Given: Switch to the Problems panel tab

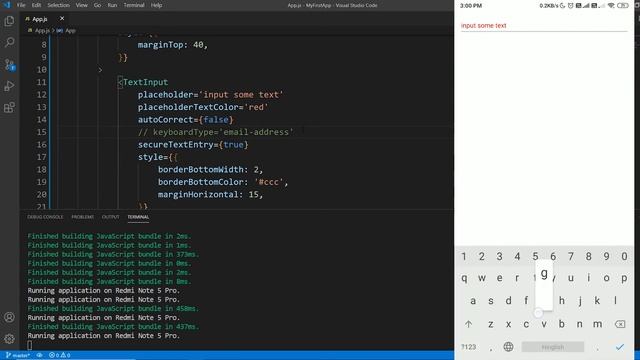Looking at the screenshot, I should point(82,217).
